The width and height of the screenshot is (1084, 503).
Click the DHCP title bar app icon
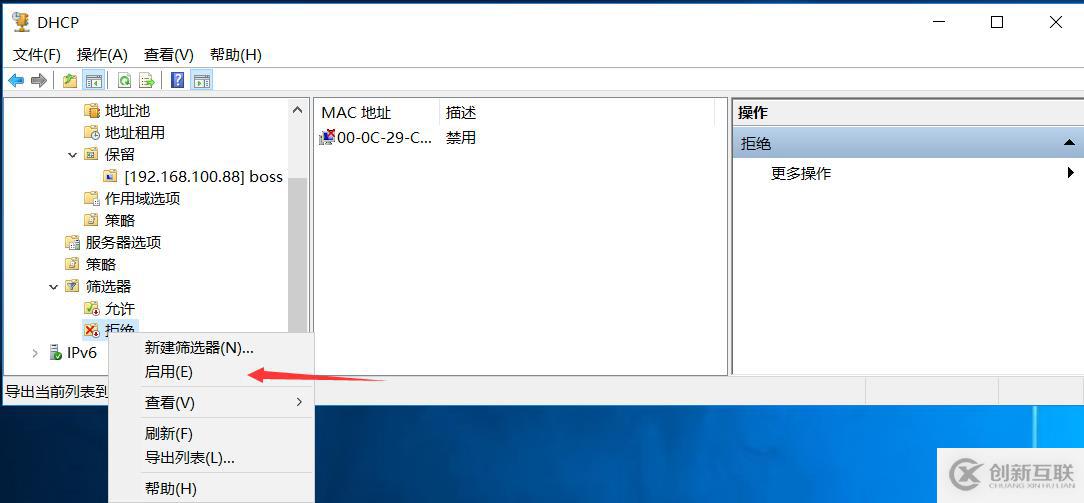[x=21, y=22]
